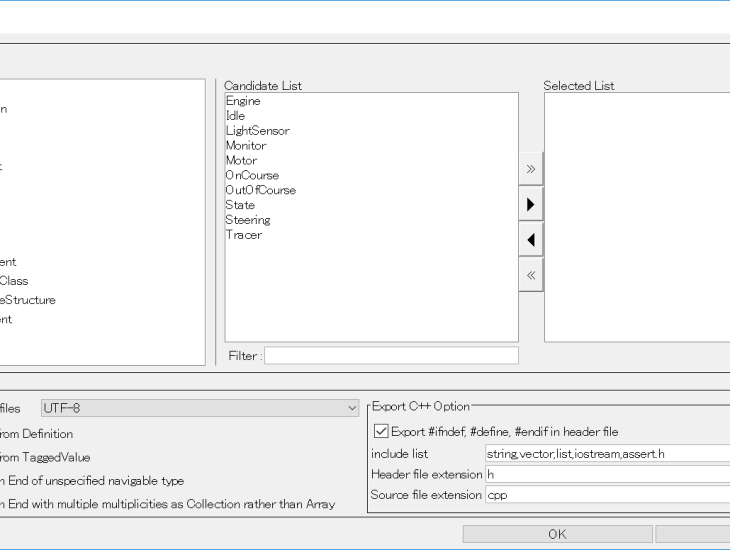
Task: Click the add-all double right arrow button
Action: pyautogui.click(x=530, y=169)
